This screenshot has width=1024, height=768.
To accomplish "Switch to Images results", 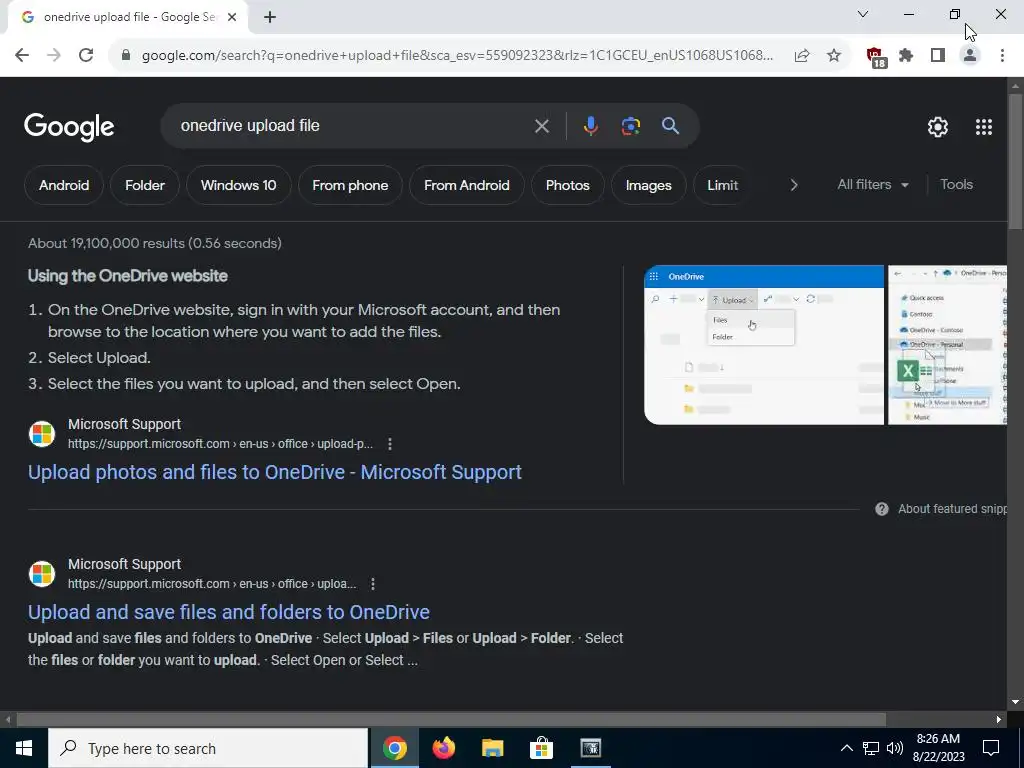I will tap(648, 185).
